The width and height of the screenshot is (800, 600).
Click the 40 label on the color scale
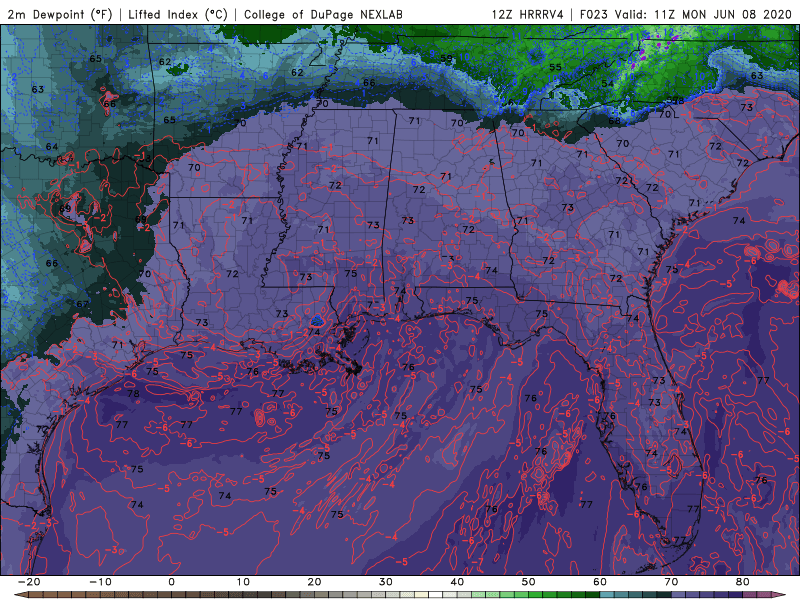pos(457,582)
